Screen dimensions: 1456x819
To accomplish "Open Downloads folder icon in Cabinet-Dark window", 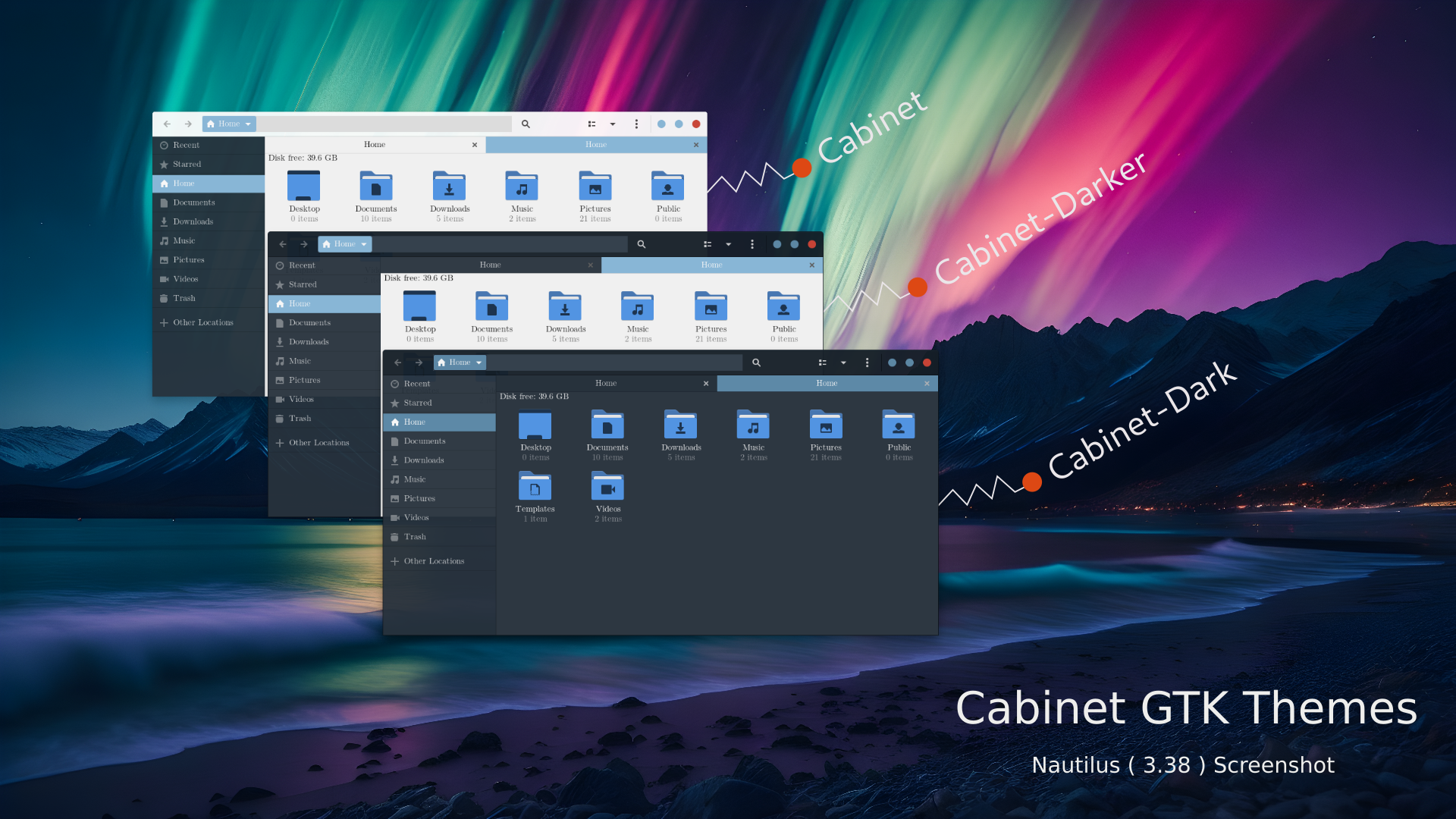I will [x=680, y=425].
